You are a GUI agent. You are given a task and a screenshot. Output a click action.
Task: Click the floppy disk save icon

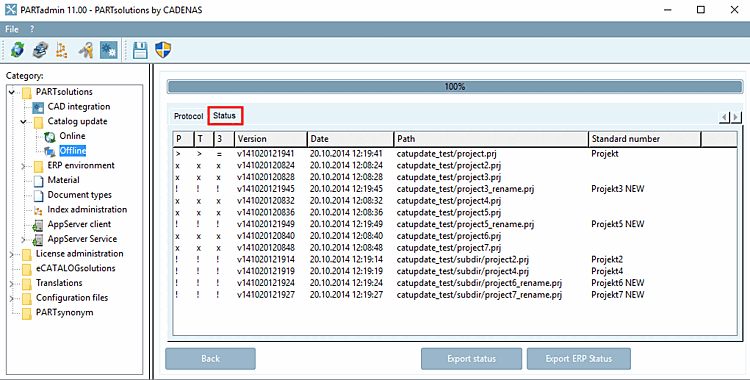pos(140,50)
